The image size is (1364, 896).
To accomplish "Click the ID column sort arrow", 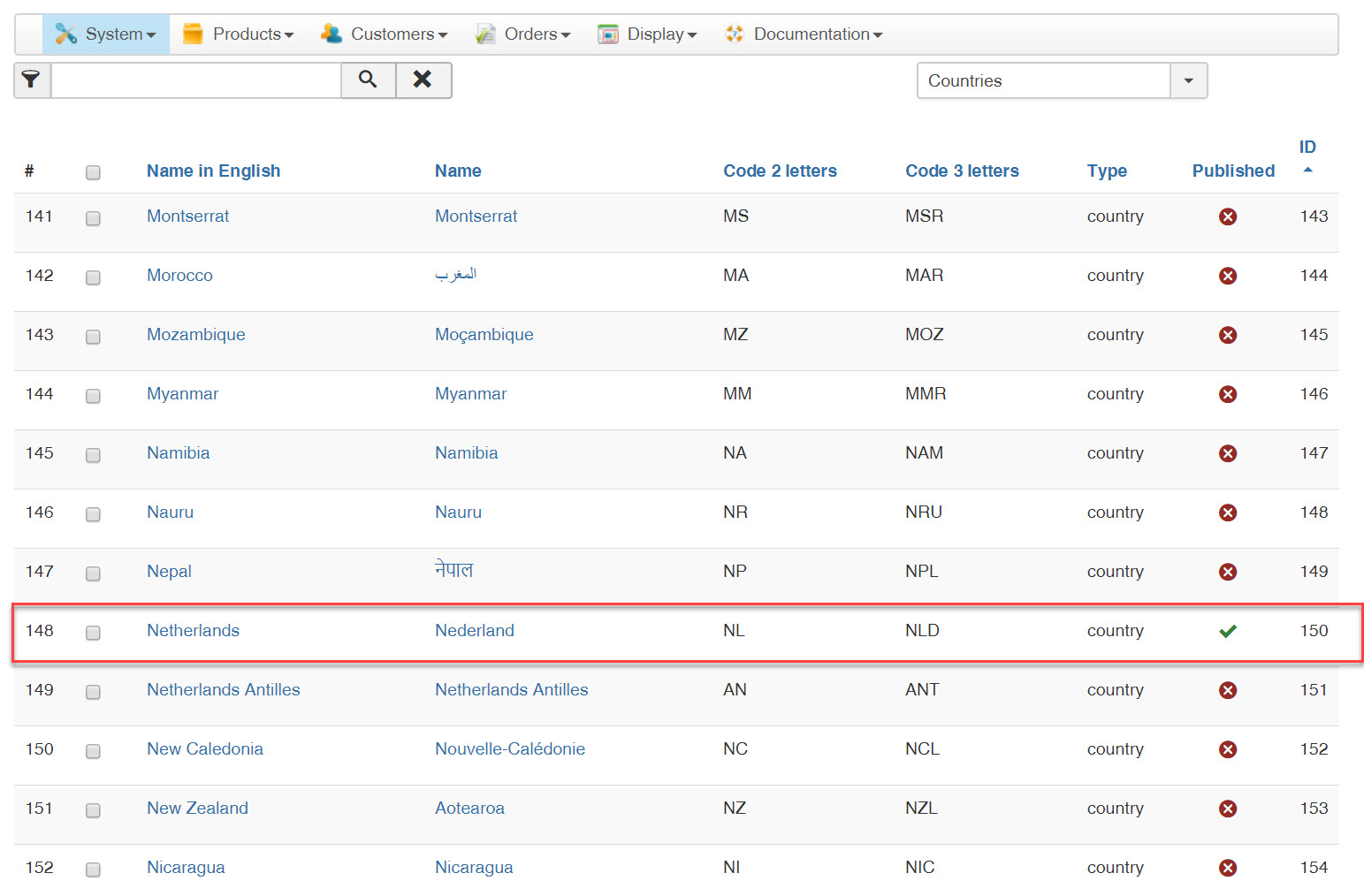I will point(1307,170).
